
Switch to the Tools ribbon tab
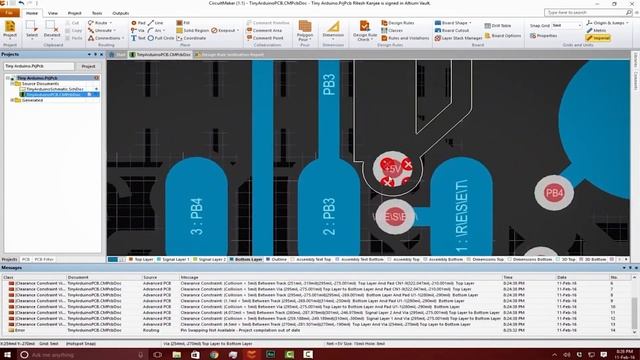[x=97, y=13]
